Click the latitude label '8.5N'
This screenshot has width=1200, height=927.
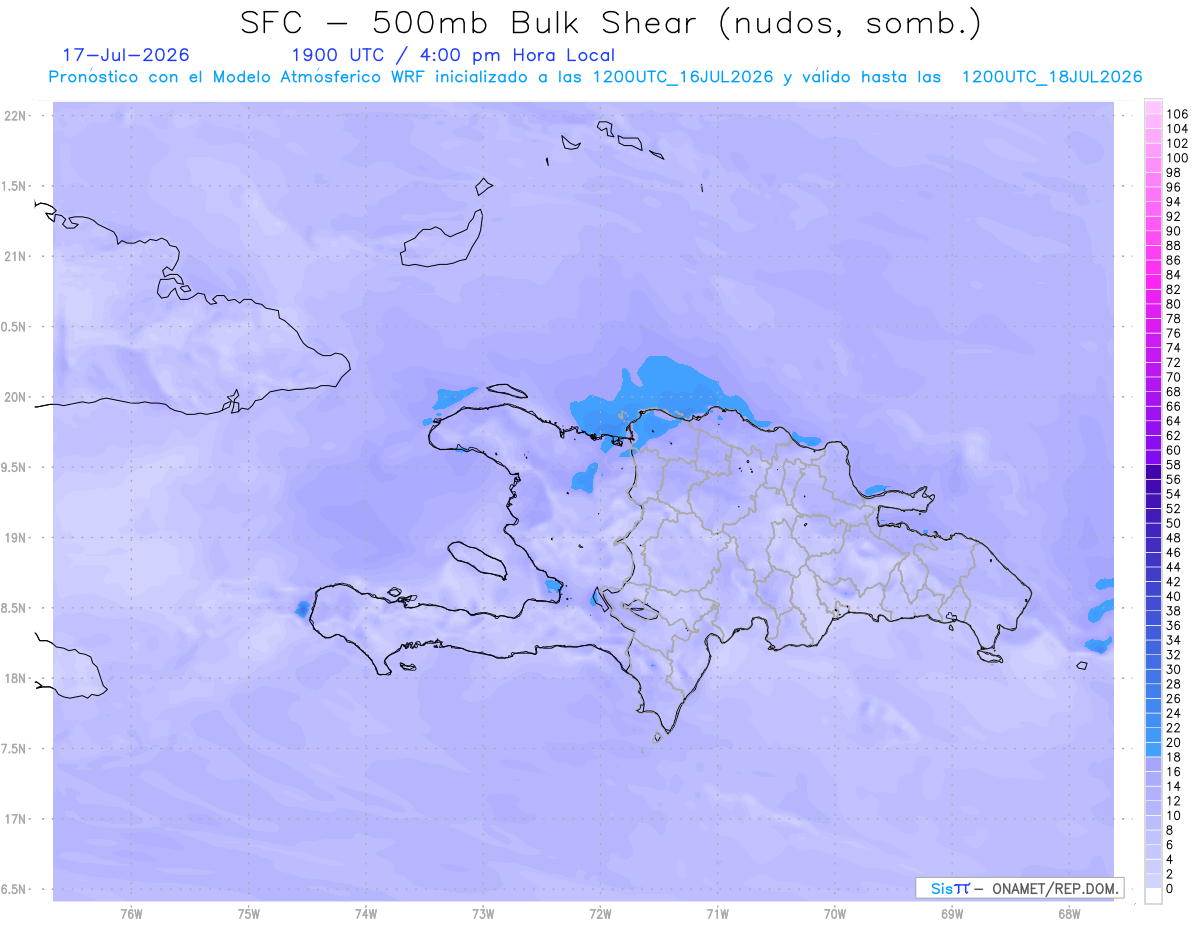(15, 608)
